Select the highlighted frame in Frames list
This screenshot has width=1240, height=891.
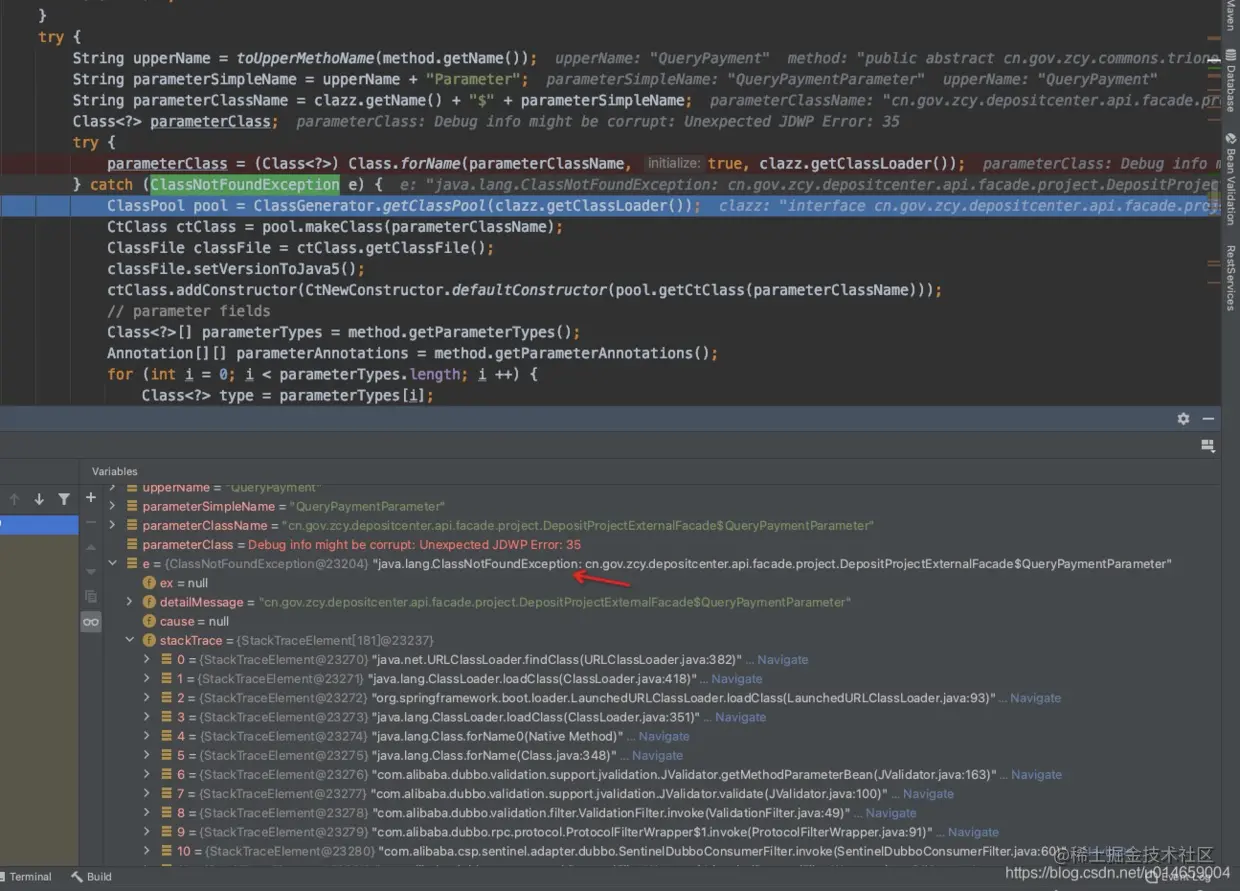tap(39, 524)
